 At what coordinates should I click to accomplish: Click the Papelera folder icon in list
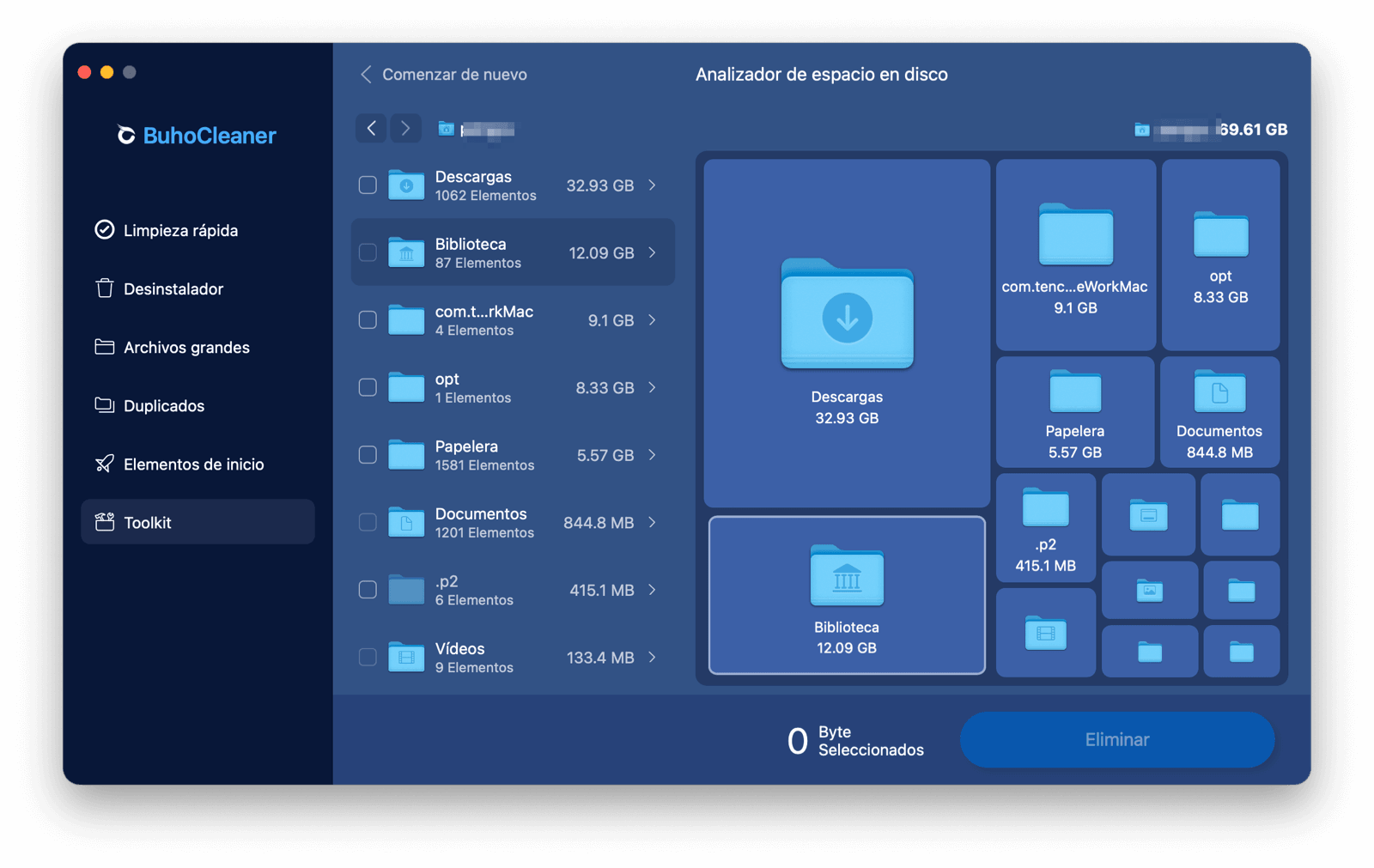[x=406, y=455]
